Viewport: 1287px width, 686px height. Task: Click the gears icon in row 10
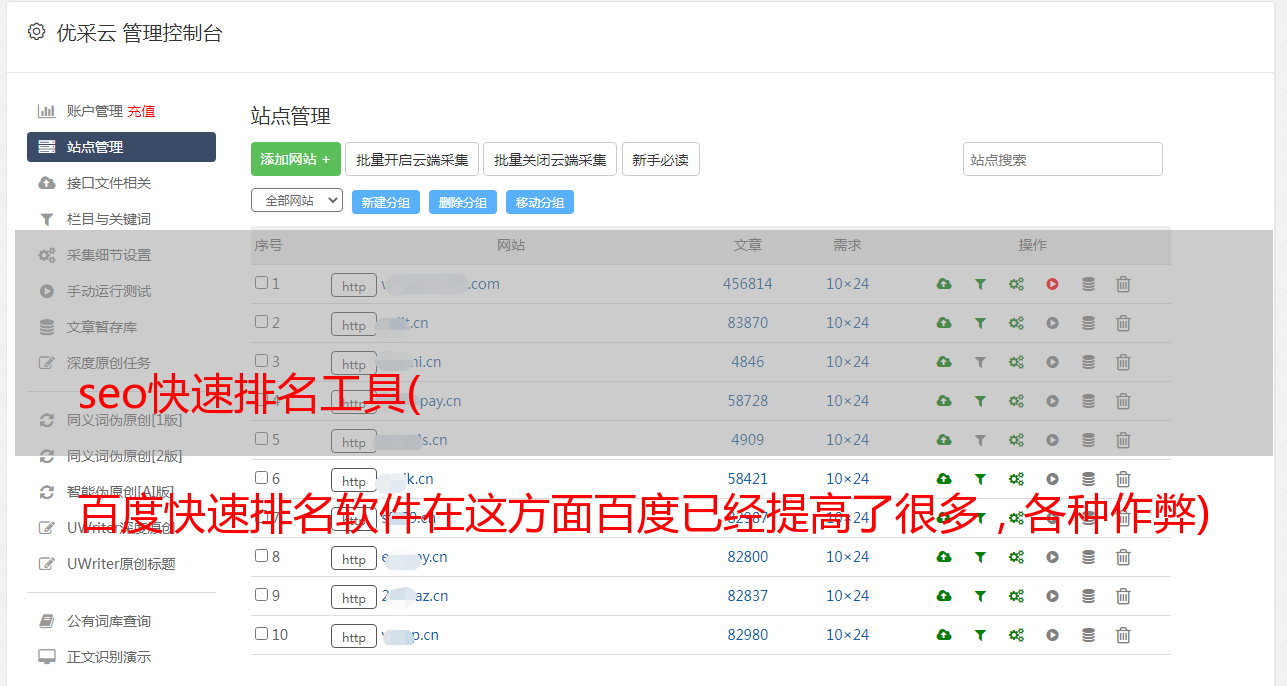coord(1016,635)
